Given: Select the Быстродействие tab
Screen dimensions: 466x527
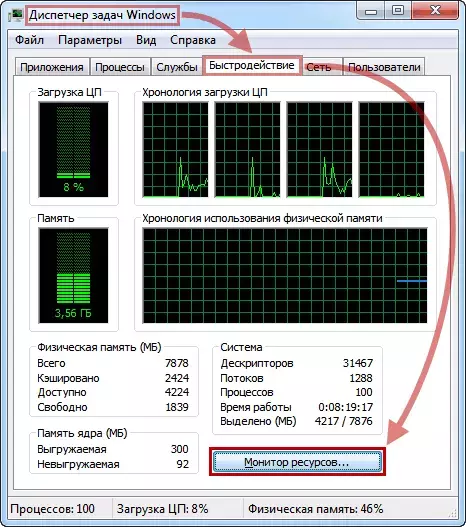Looking at the screenshot, I should coord(252,65).
